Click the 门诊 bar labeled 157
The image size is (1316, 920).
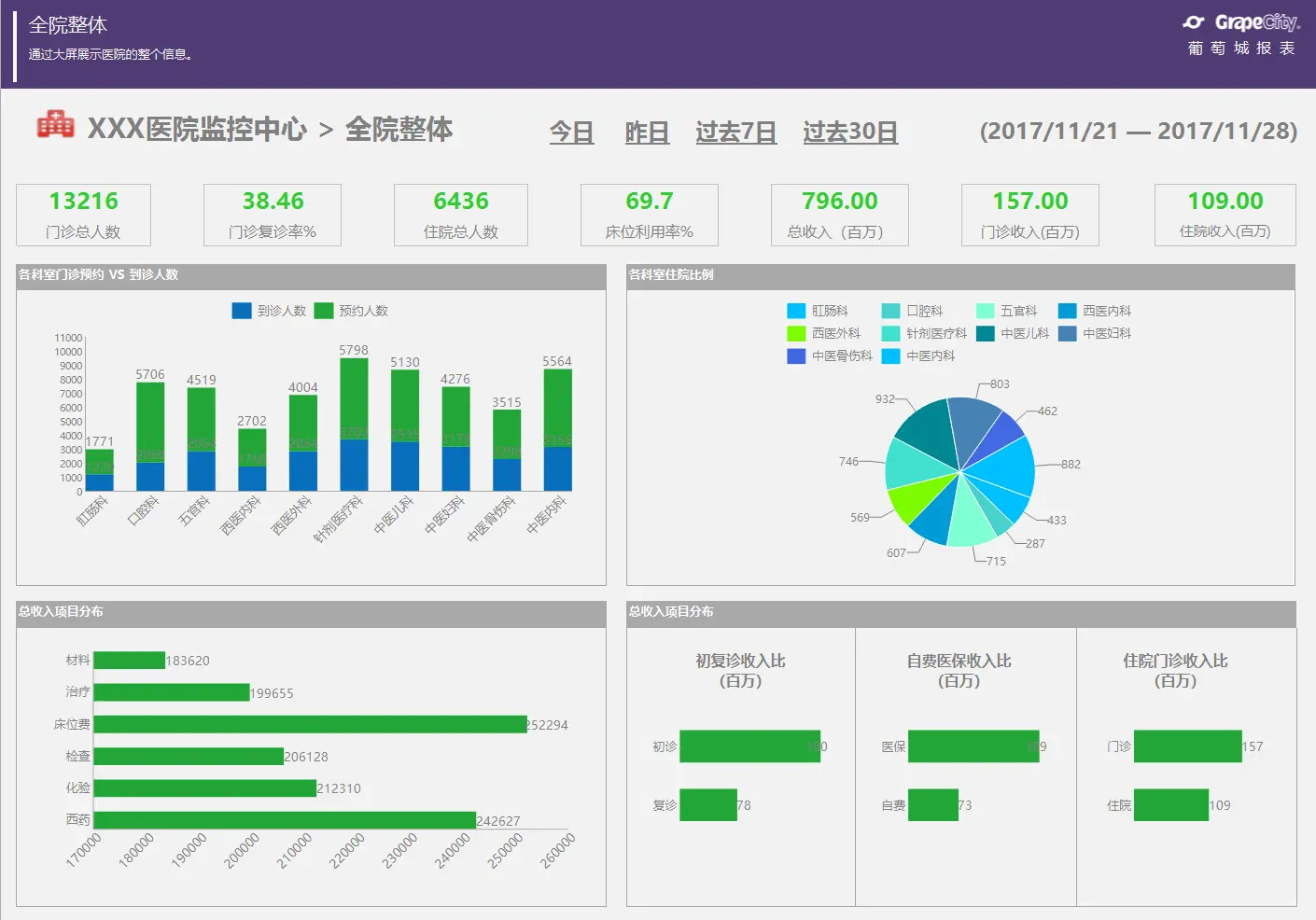click(x=1188, y=746)
